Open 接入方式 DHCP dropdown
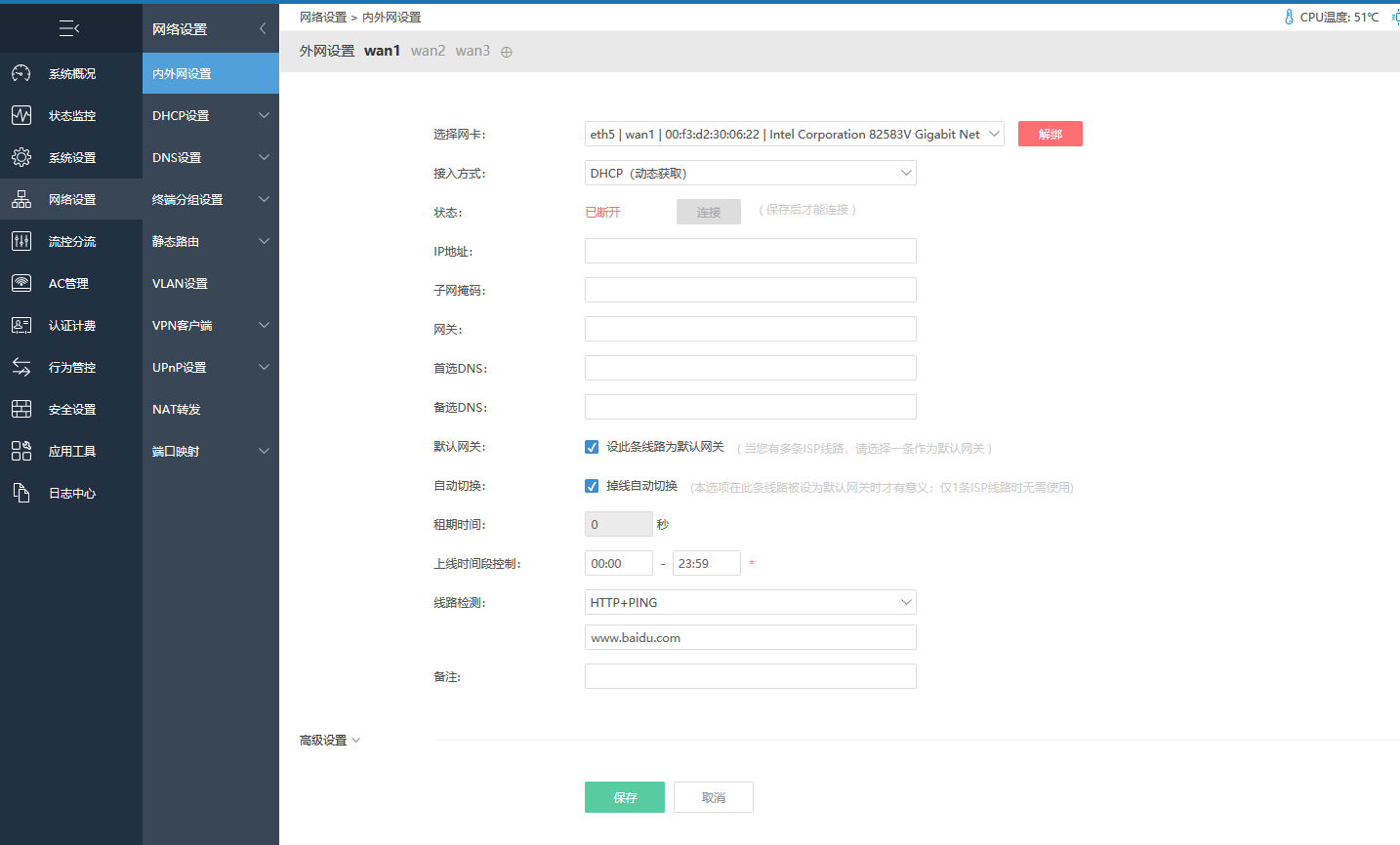The width and height of the screenshot is (1400, 845). click(x=750, y=174)
